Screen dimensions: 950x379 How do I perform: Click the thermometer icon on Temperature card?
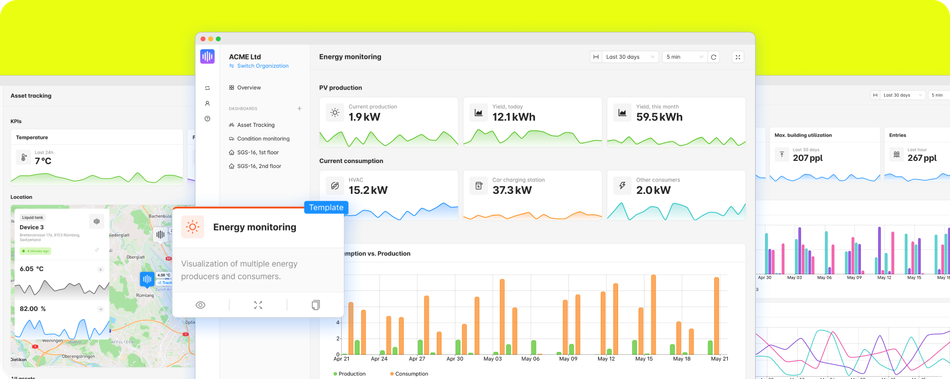click(24, 158)
